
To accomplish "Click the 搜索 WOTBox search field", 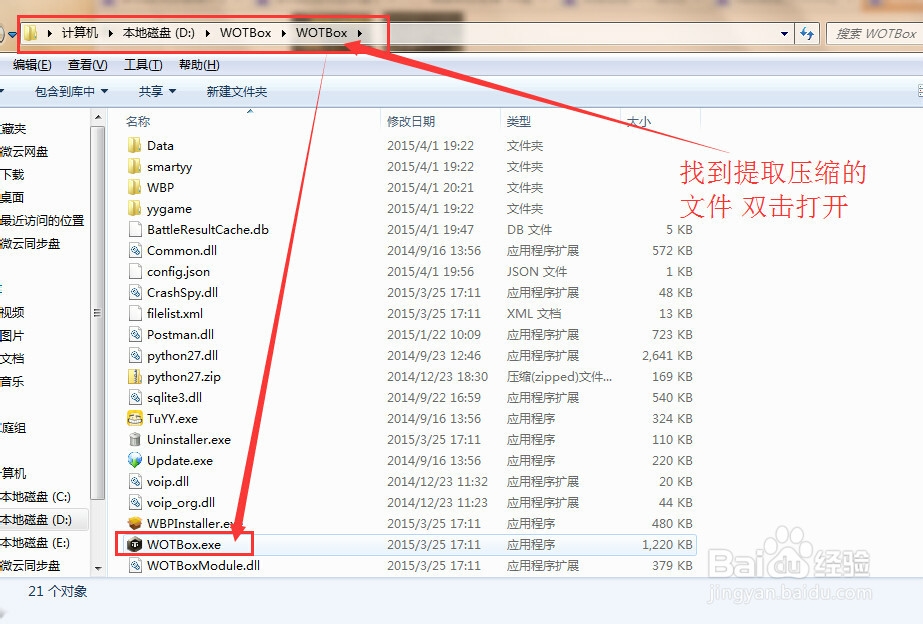I will click(875, 34).
